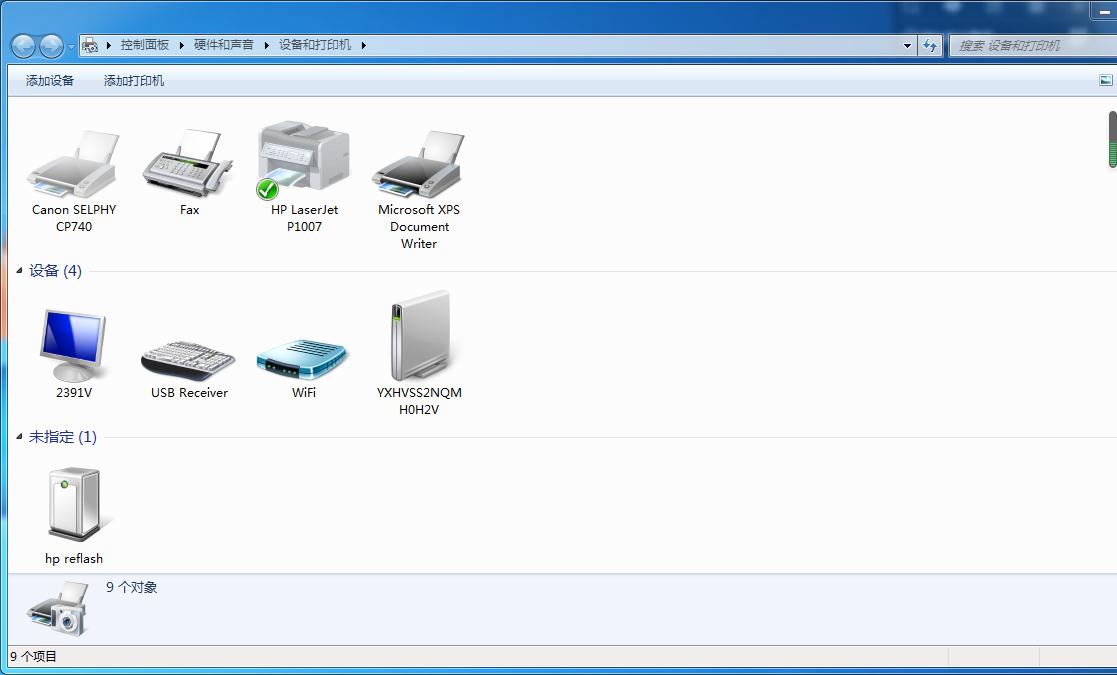
Task: Collapse the 设备 (4) group
Action: coord(19,270)
